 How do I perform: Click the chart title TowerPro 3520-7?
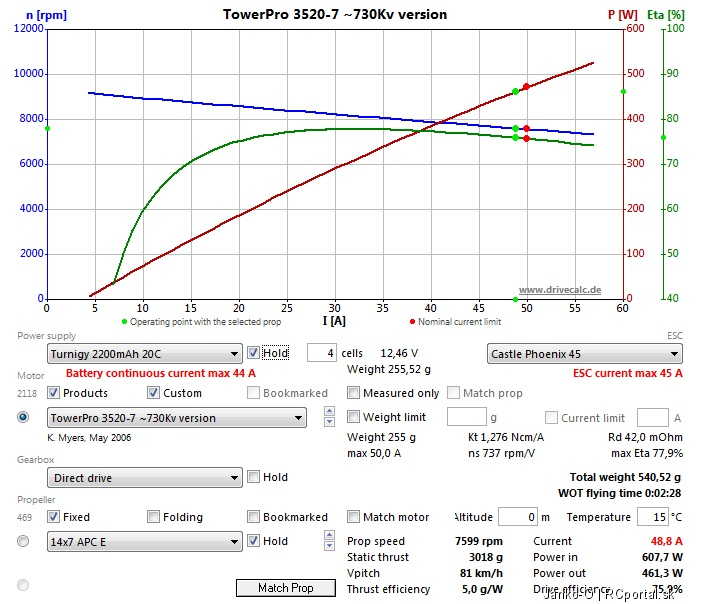tap(335, 14)
